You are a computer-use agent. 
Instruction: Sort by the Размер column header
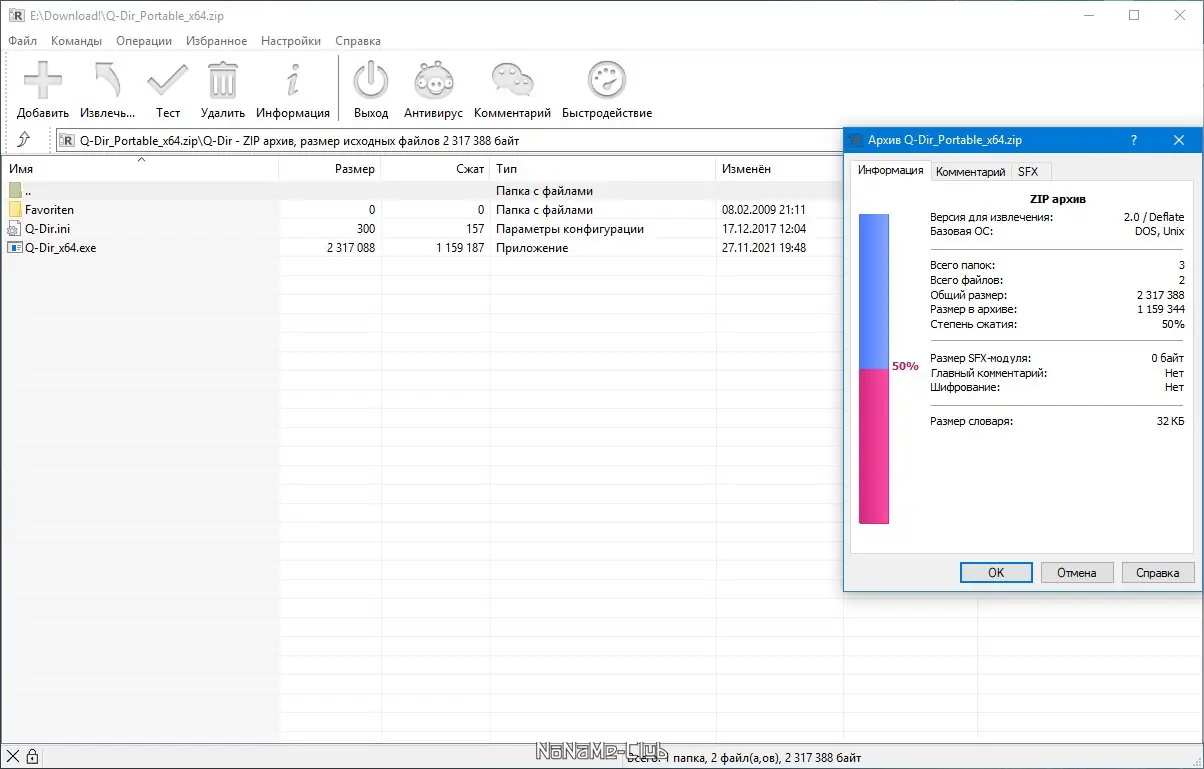pos(330,169)
